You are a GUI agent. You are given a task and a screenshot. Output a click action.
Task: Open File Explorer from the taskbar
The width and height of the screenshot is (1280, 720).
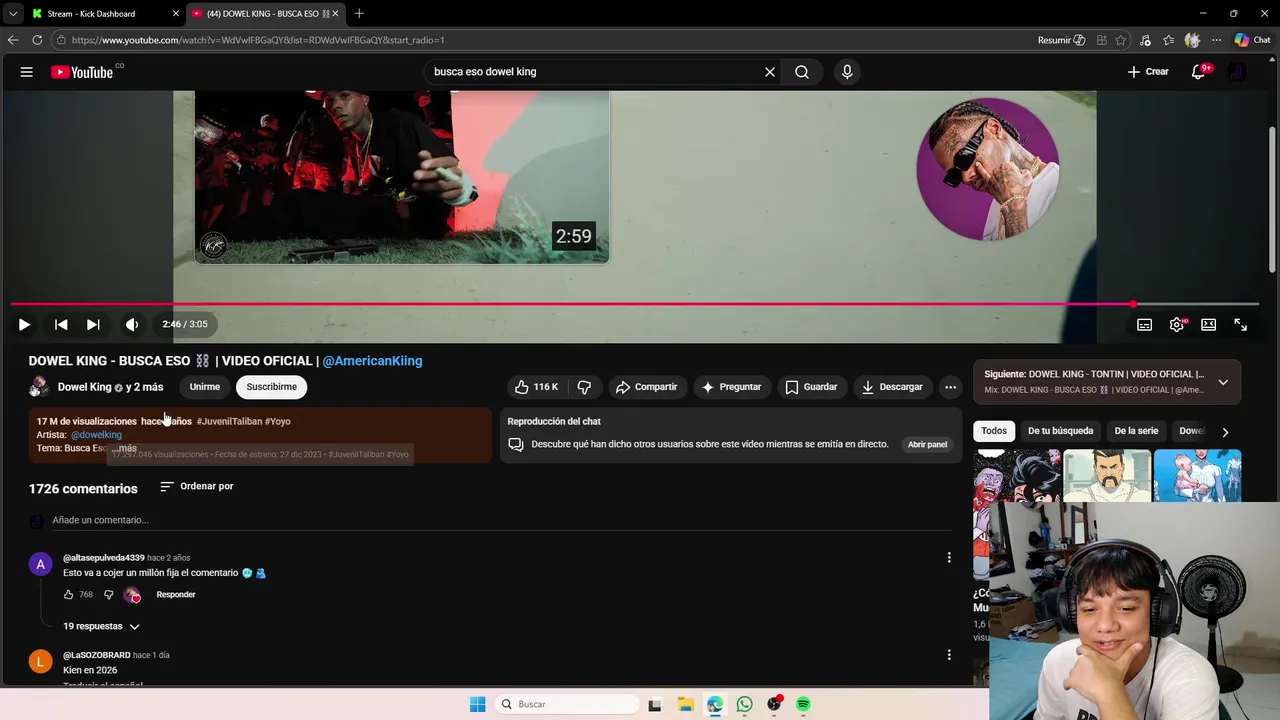coord(685,704)
